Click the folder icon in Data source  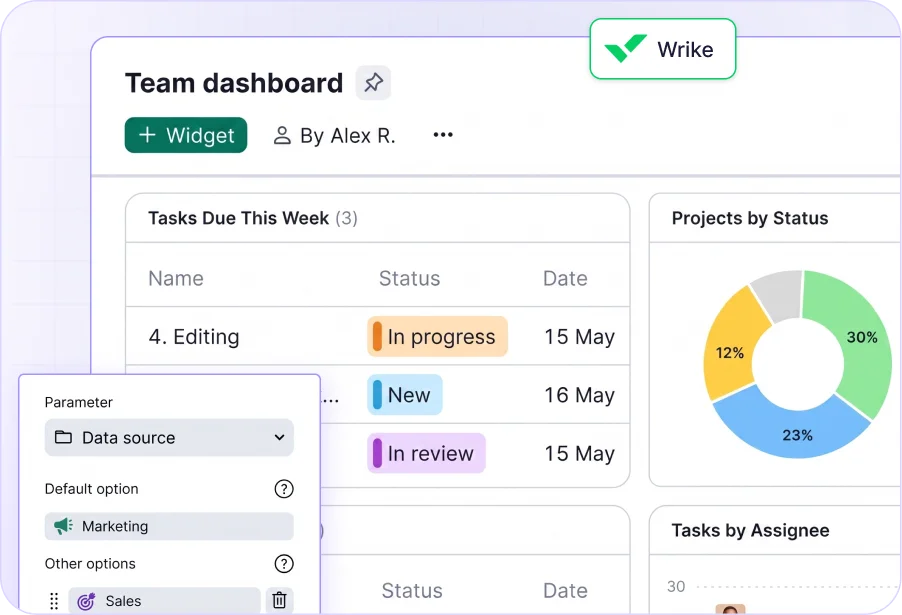point(63,437)
